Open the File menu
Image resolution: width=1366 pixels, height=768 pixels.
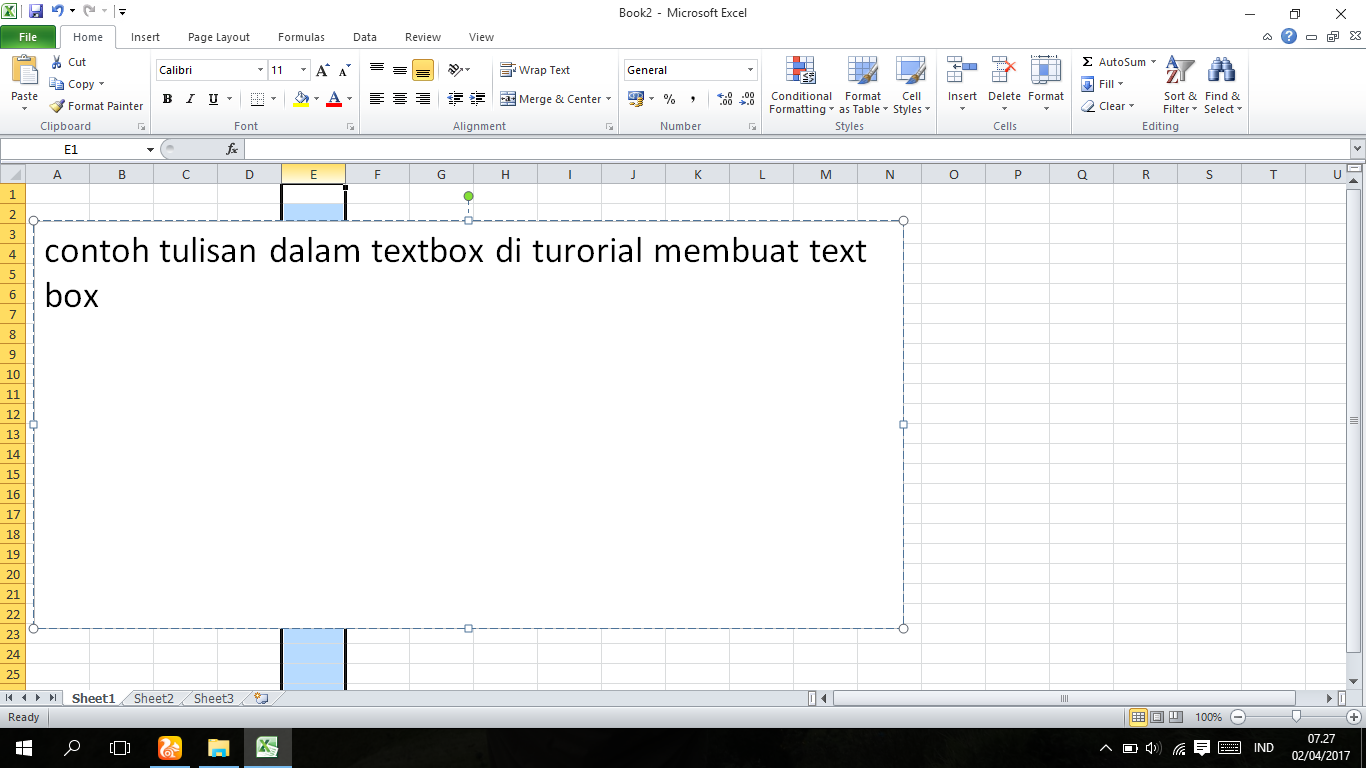click(x=28, y=36)
